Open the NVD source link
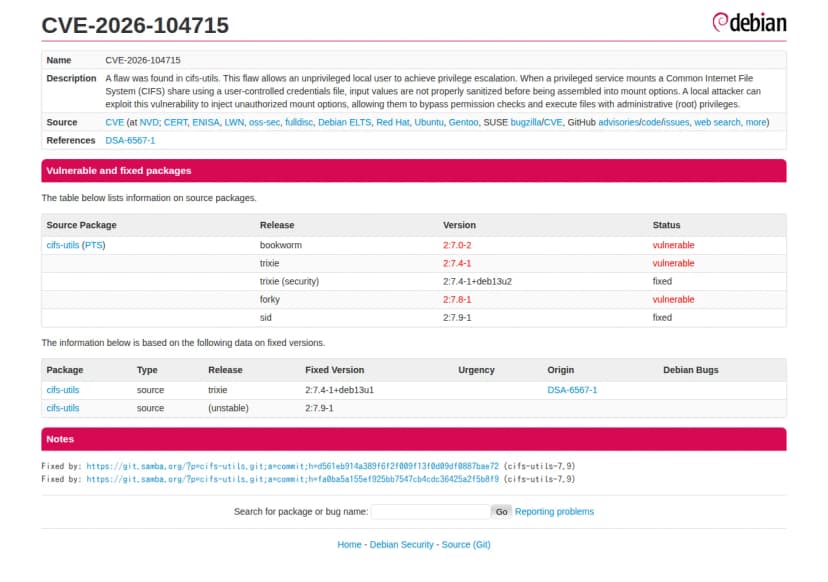This screenshot has width=828, height=582. 148,123
